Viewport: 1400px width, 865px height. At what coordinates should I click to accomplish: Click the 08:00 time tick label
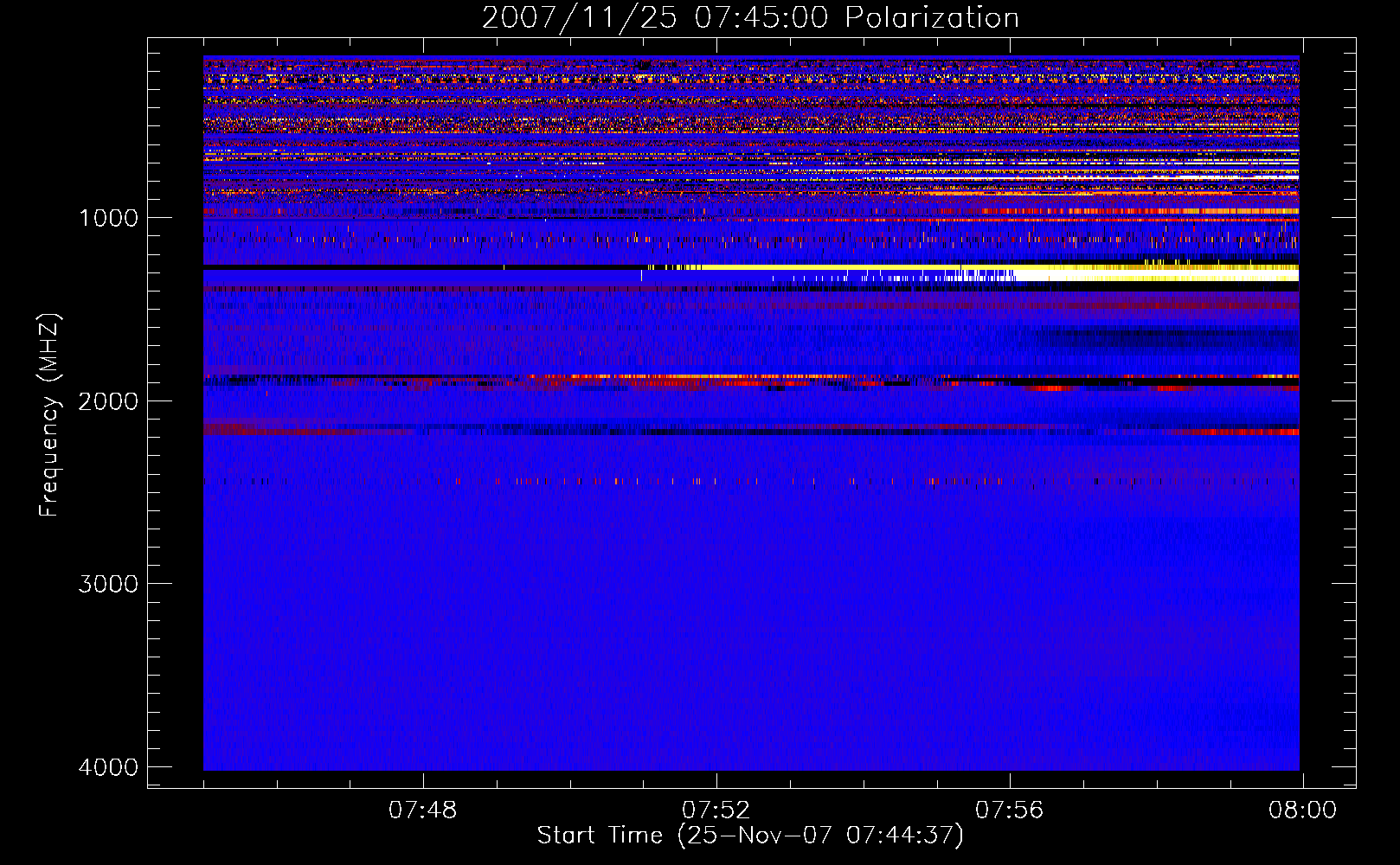1302,811
